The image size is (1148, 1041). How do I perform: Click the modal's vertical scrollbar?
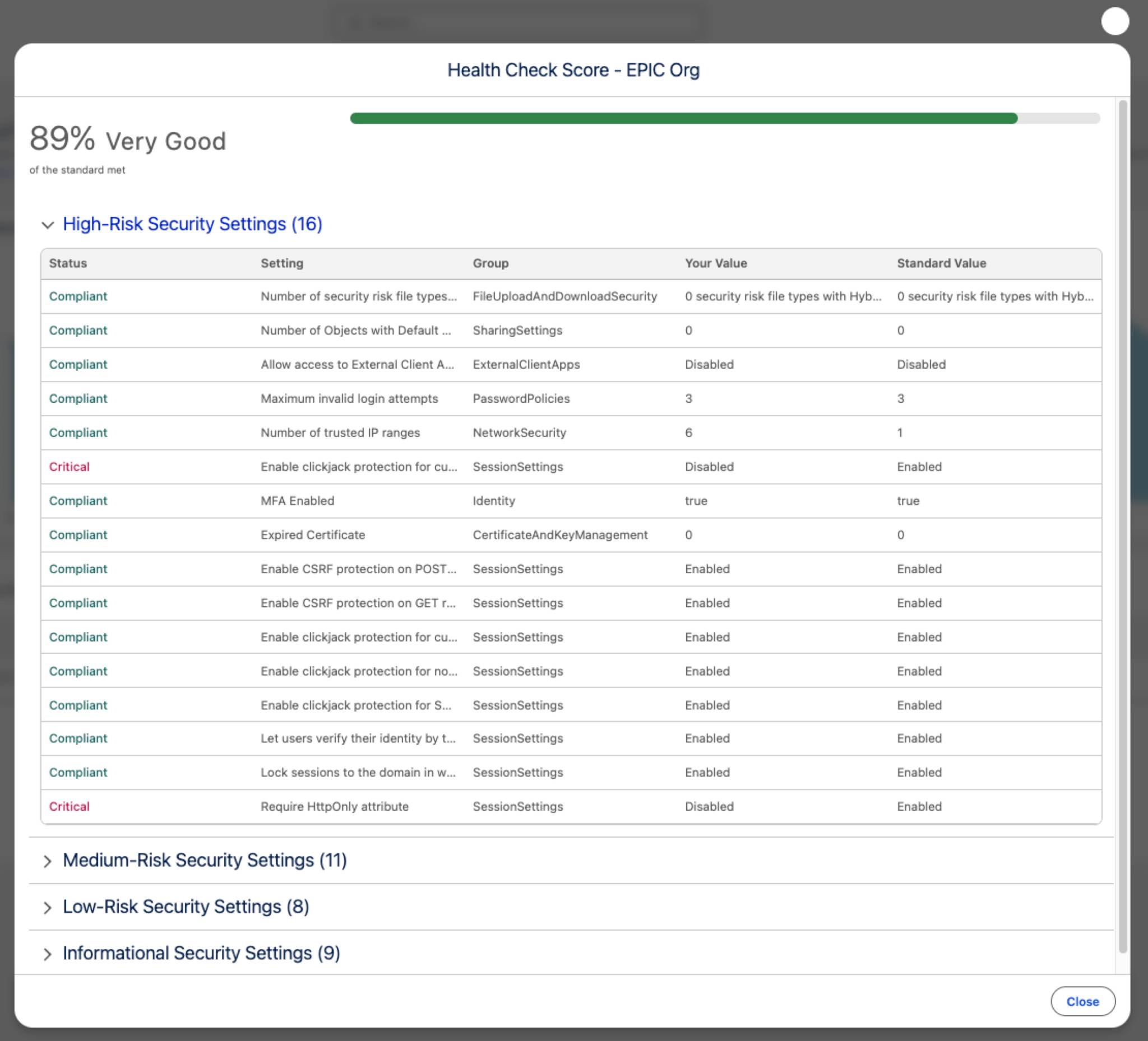pos(1122,527)
